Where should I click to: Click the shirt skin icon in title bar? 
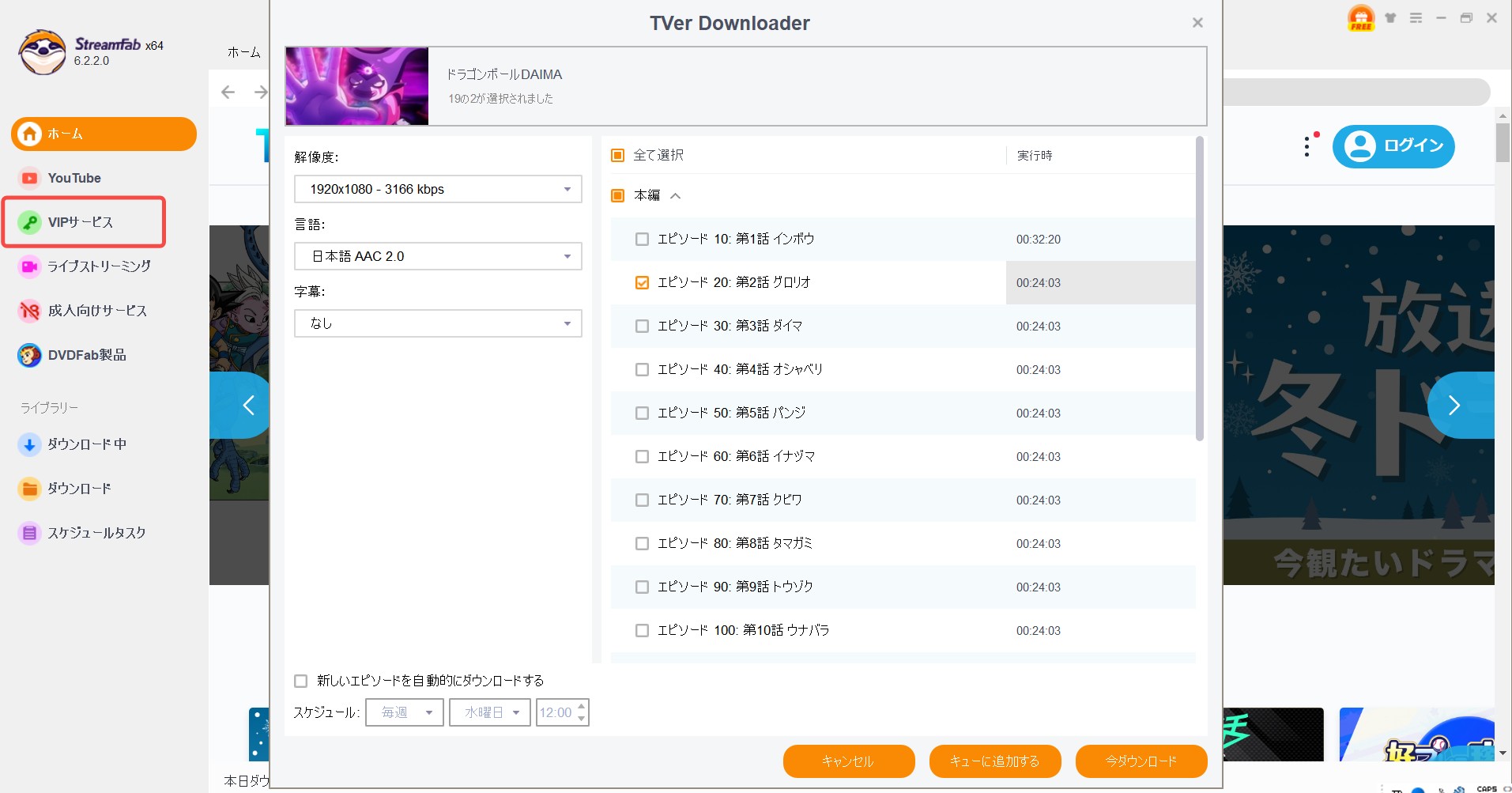1390,17
